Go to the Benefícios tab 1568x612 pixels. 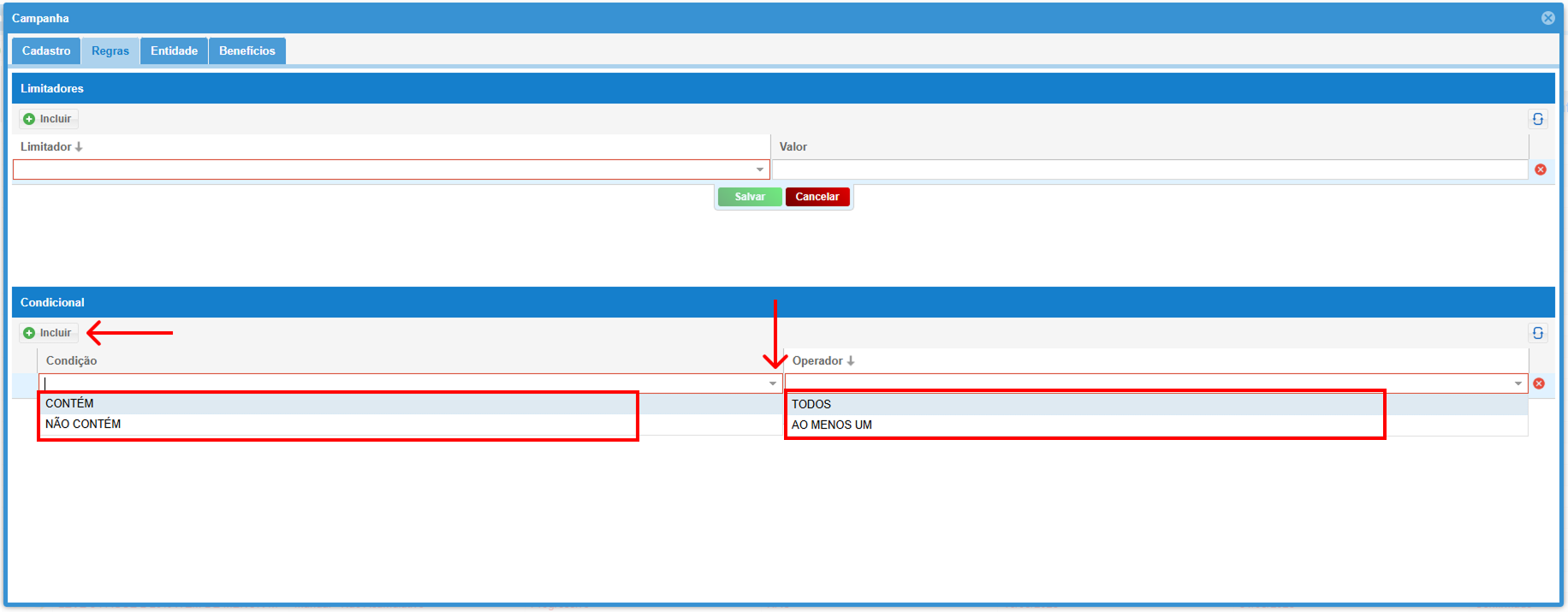click(x=246, y=51)
